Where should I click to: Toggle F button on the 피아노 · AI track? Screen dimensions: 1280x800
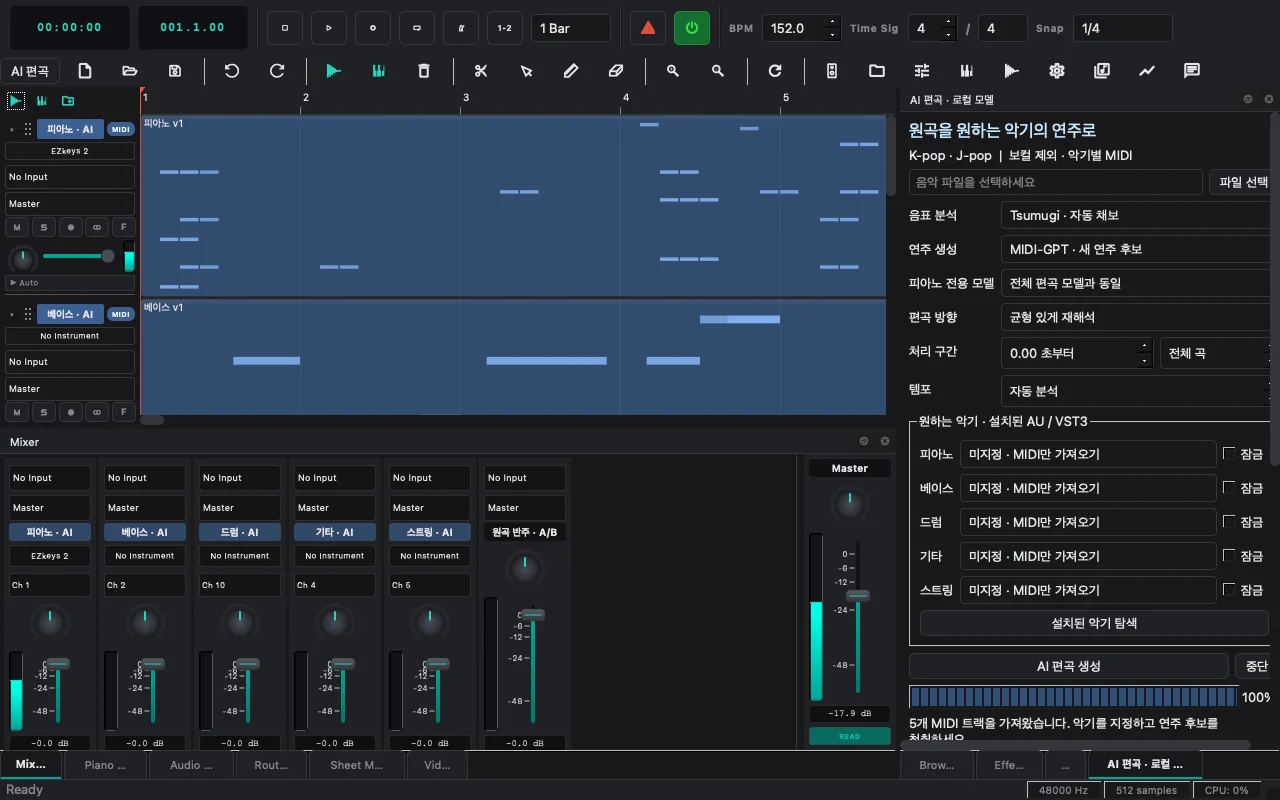(x=123, y=227)
